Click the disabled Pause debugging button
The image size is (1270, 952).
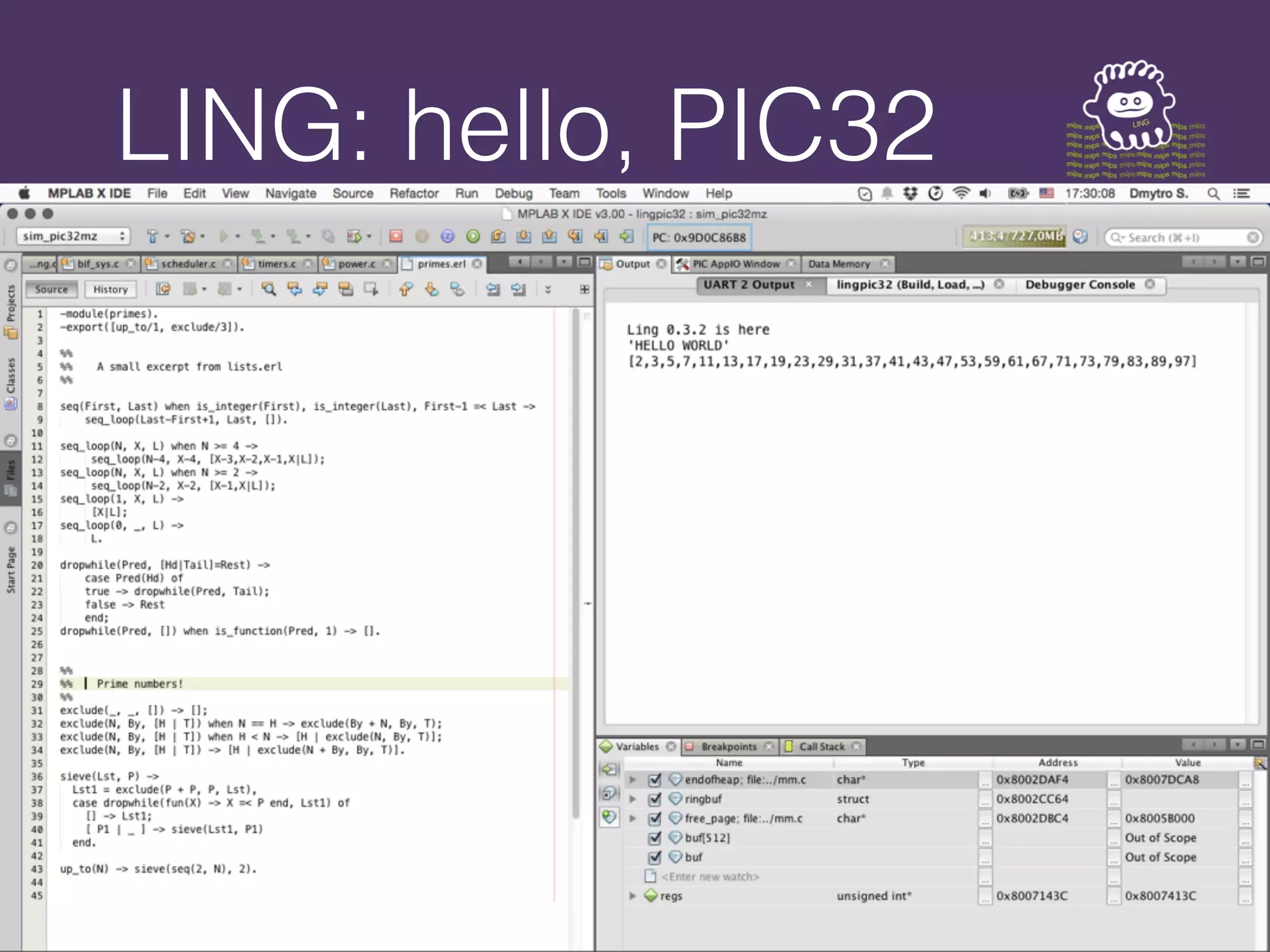point(422,236)
